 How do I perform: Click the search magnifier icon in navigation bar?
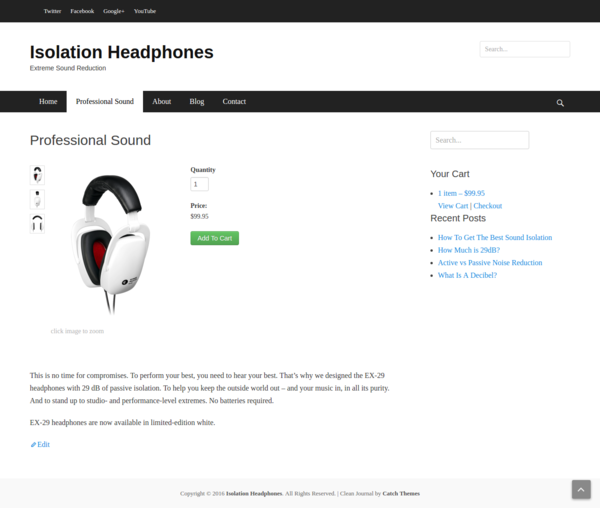[x=560, y=103]
